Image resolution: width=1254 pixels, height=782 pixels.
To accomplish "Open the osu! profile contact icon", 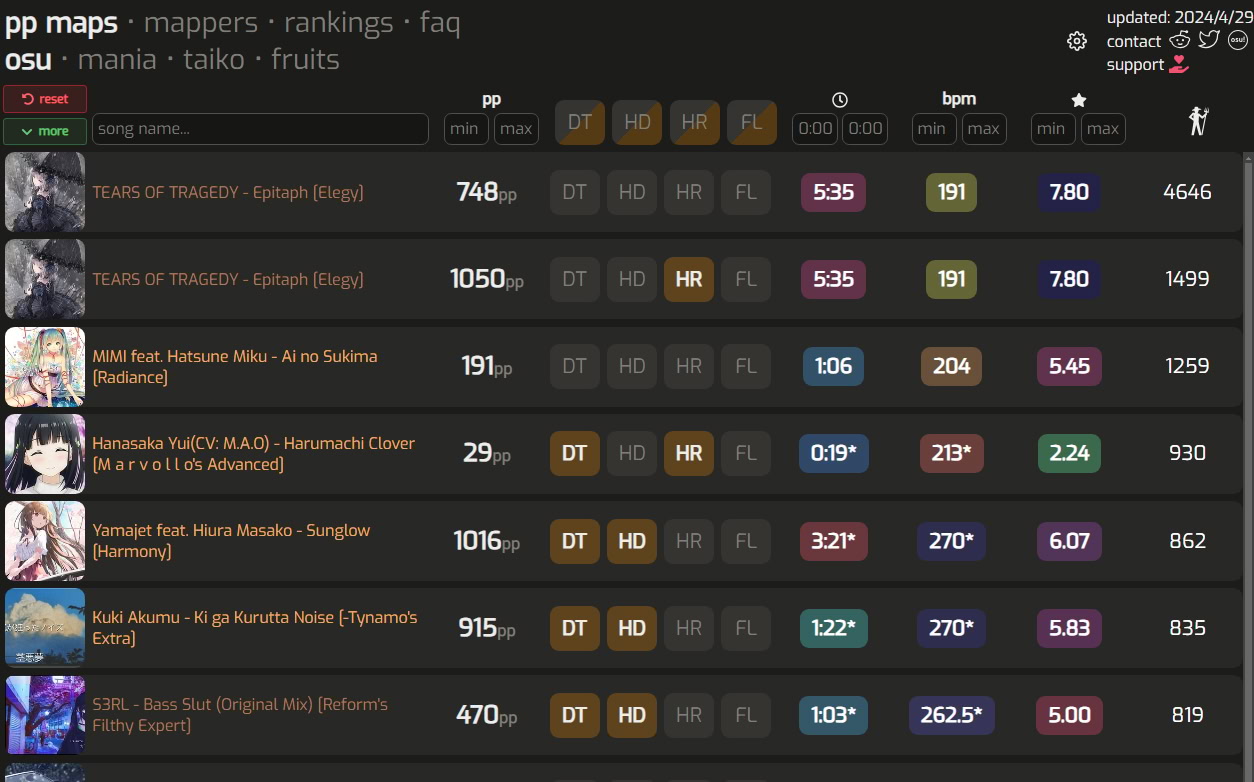I will pyautogui.click(x=1238, y=40).
